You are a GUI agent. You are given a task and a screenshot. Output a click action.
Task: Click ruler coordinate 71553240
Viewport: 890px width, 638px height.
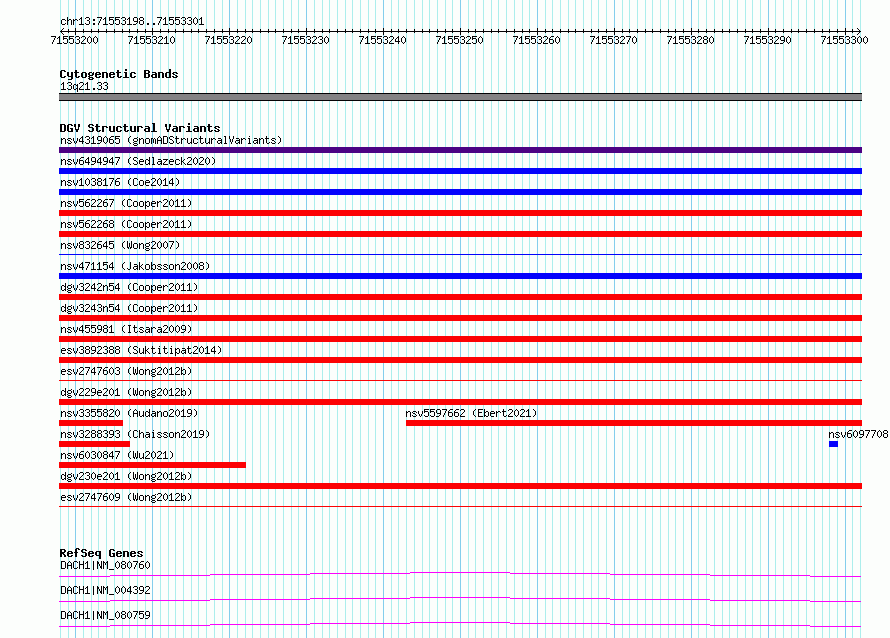[x=383, y=40]
